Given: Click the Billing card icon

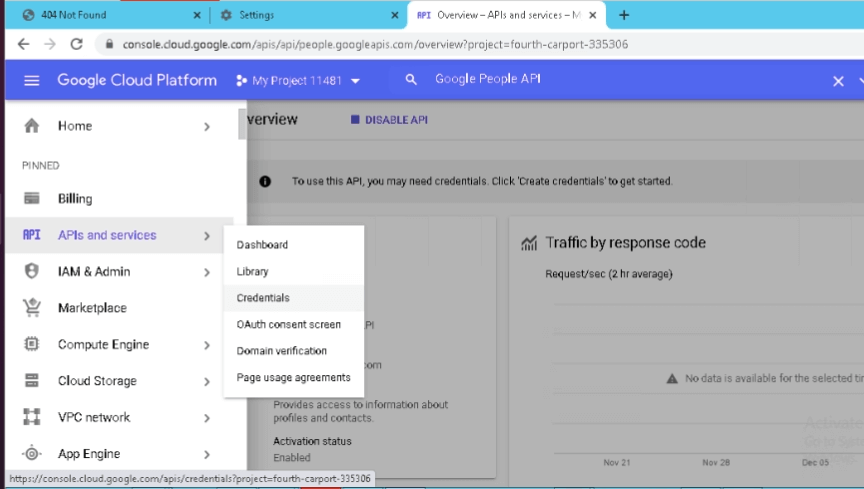Looking at the screenshot, I should (x=31, y=198).
